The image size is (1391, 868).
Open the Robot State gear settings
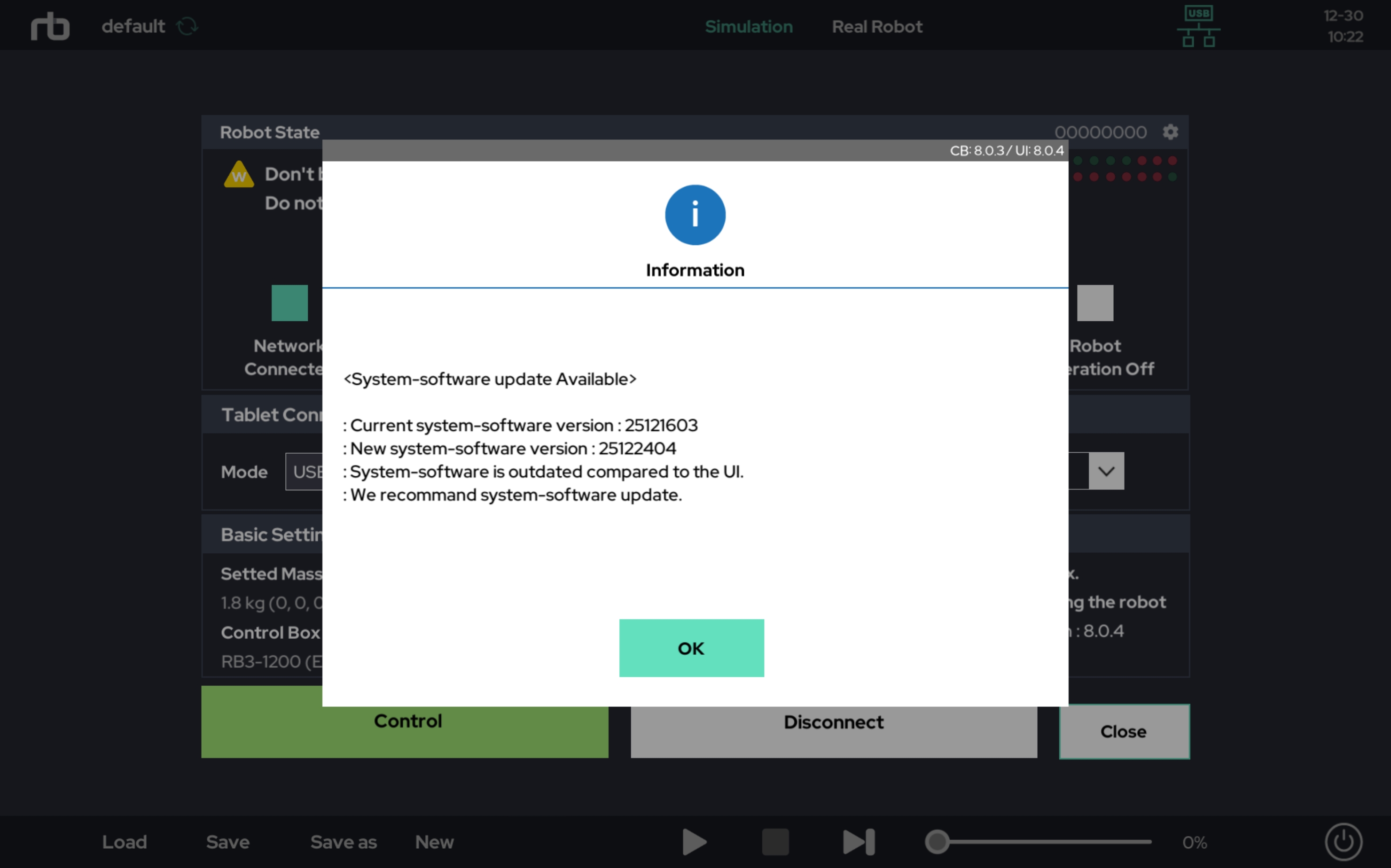click(x=1170, y=132)
